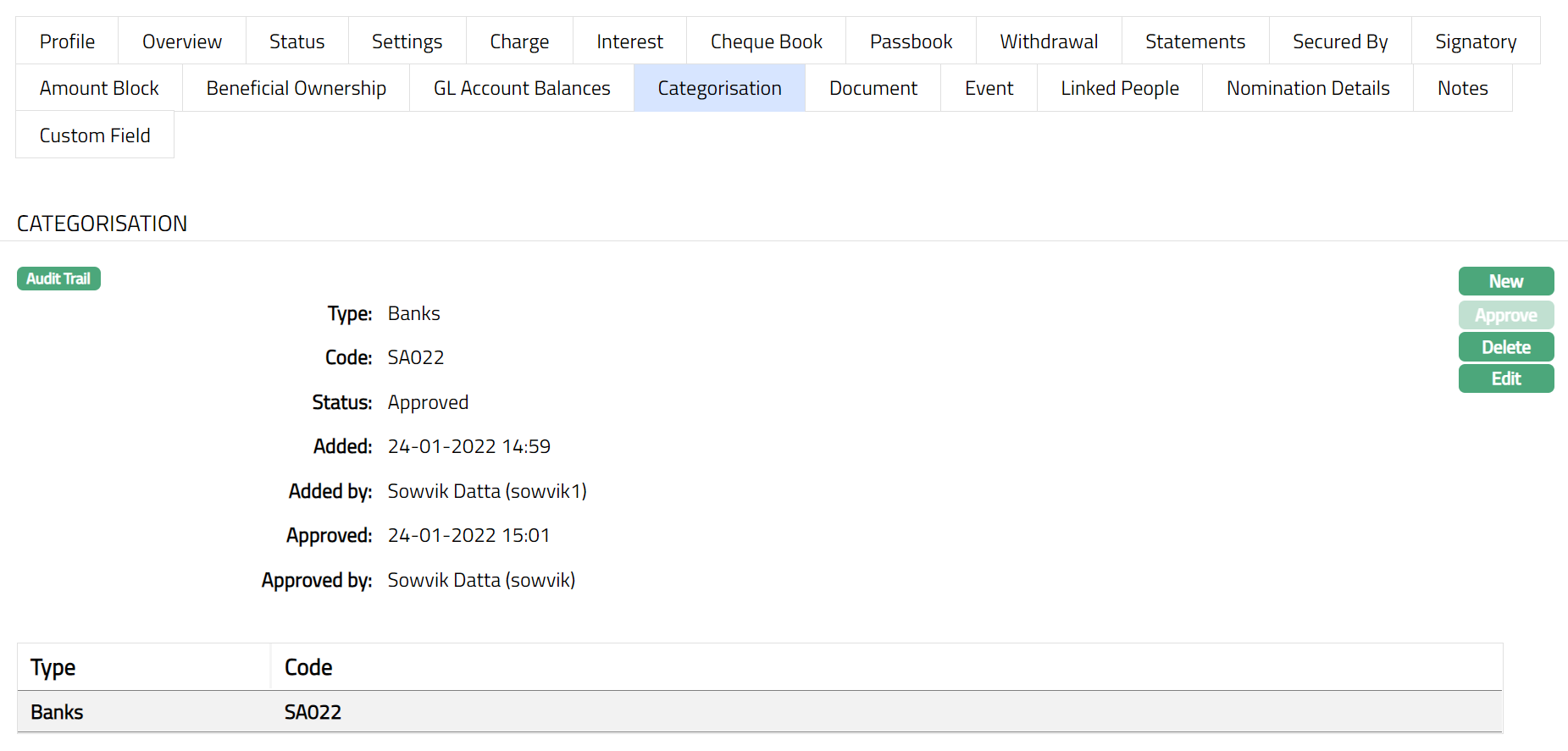Switch to Signatory tab
The height and width of the screenshot is (751, 1568).
click(x=1475, y=41)
